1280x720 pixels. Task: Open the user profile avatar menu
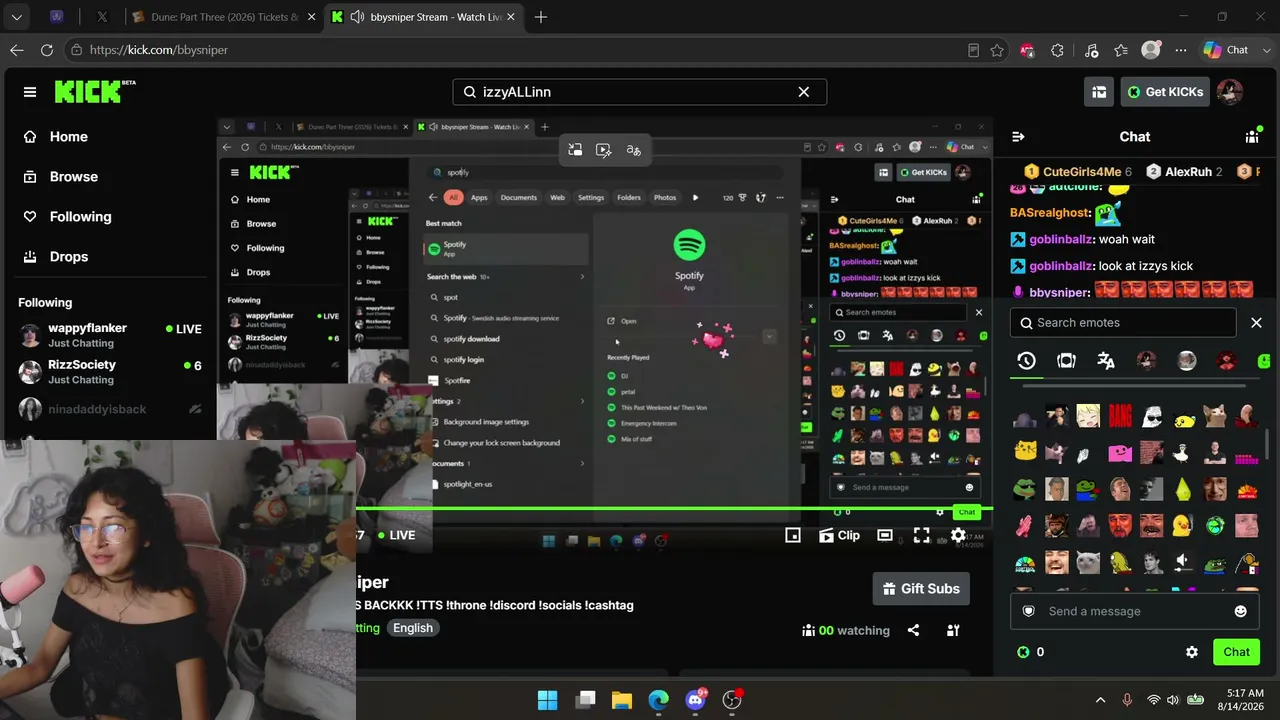1230,92
